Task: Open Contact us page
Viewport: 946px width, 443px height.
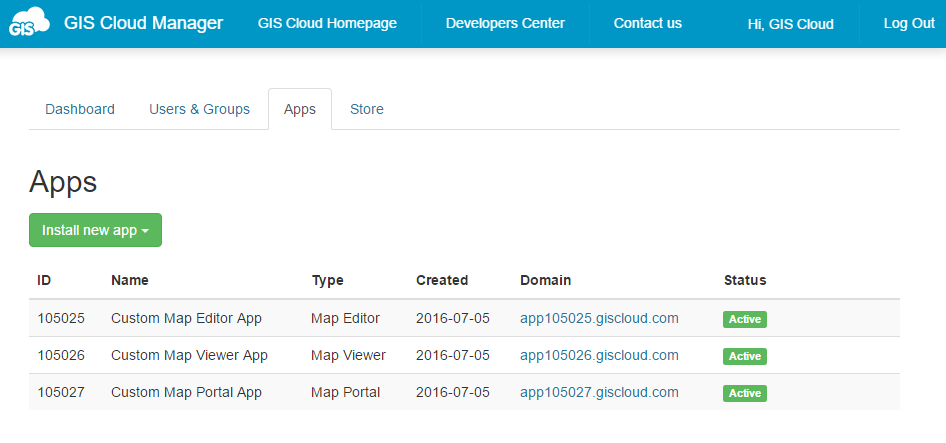Action: [647, 24]
